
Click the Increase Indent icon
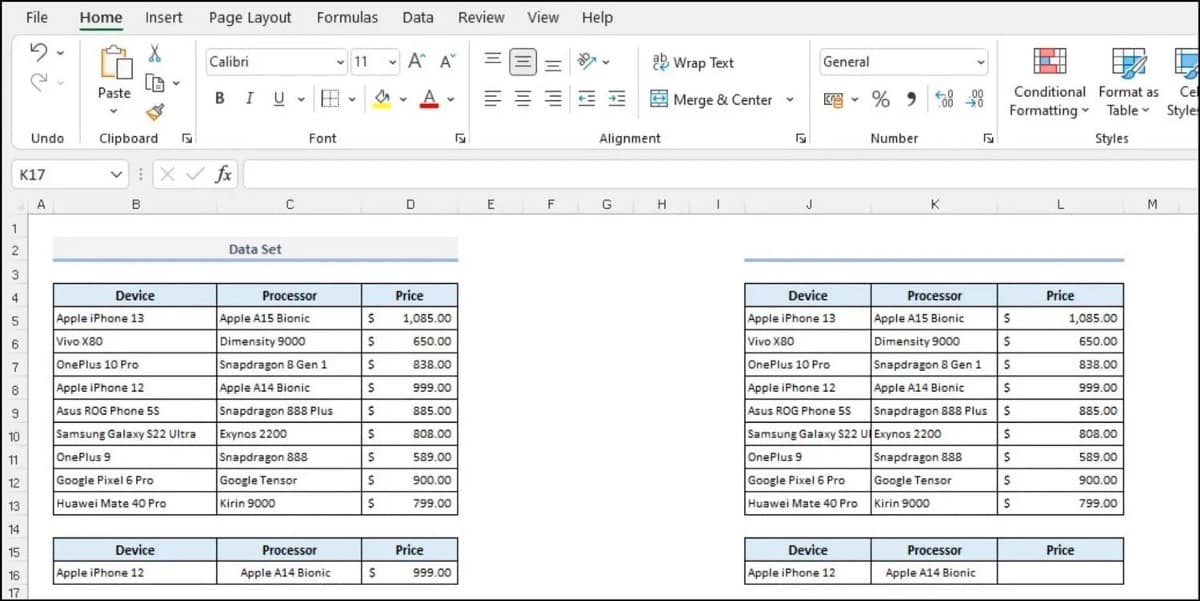(x=616, y=99)
